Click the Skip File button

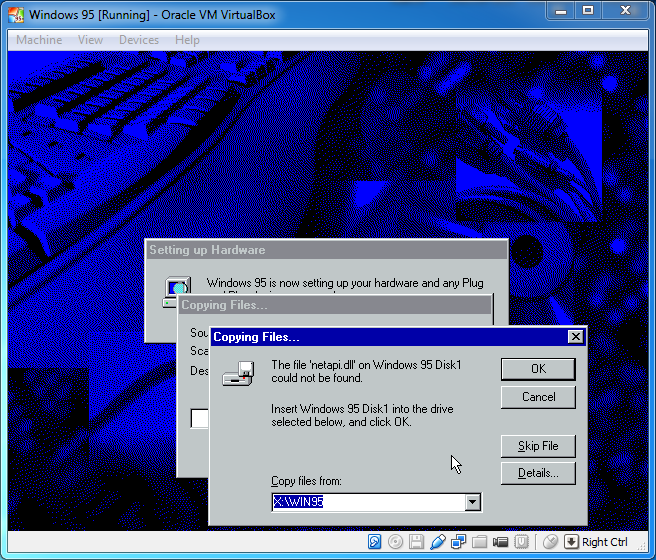(x=538, y=446)
